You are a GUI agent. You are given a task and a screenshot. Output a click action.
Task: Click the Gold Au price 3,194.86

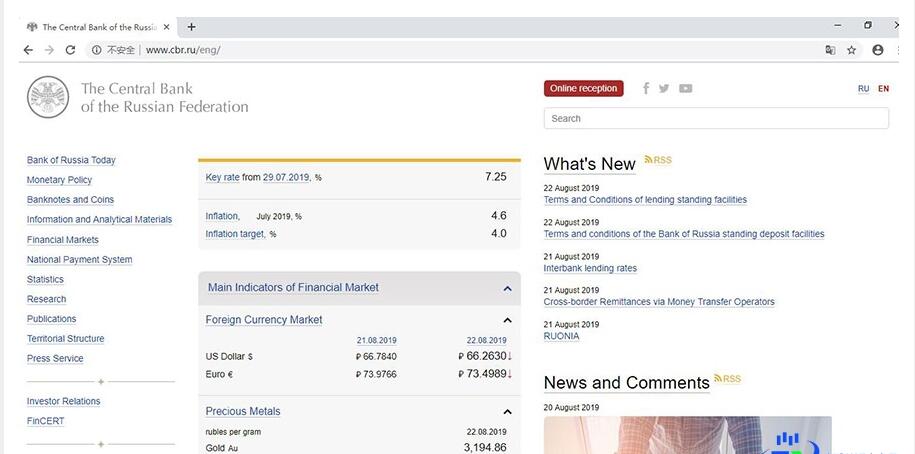click(485, 448)
